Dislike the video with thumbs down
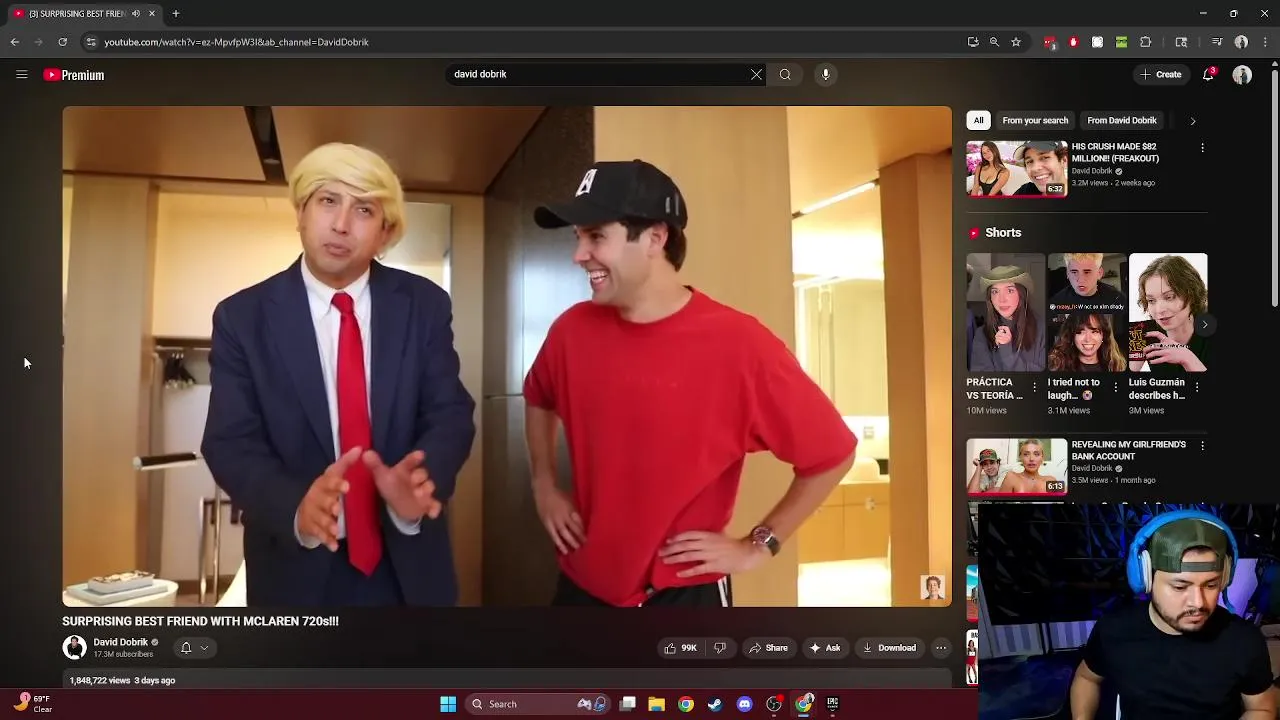The width and height of the screenshot is (1280, 720). pyautogui.click(x=719, y=648)
